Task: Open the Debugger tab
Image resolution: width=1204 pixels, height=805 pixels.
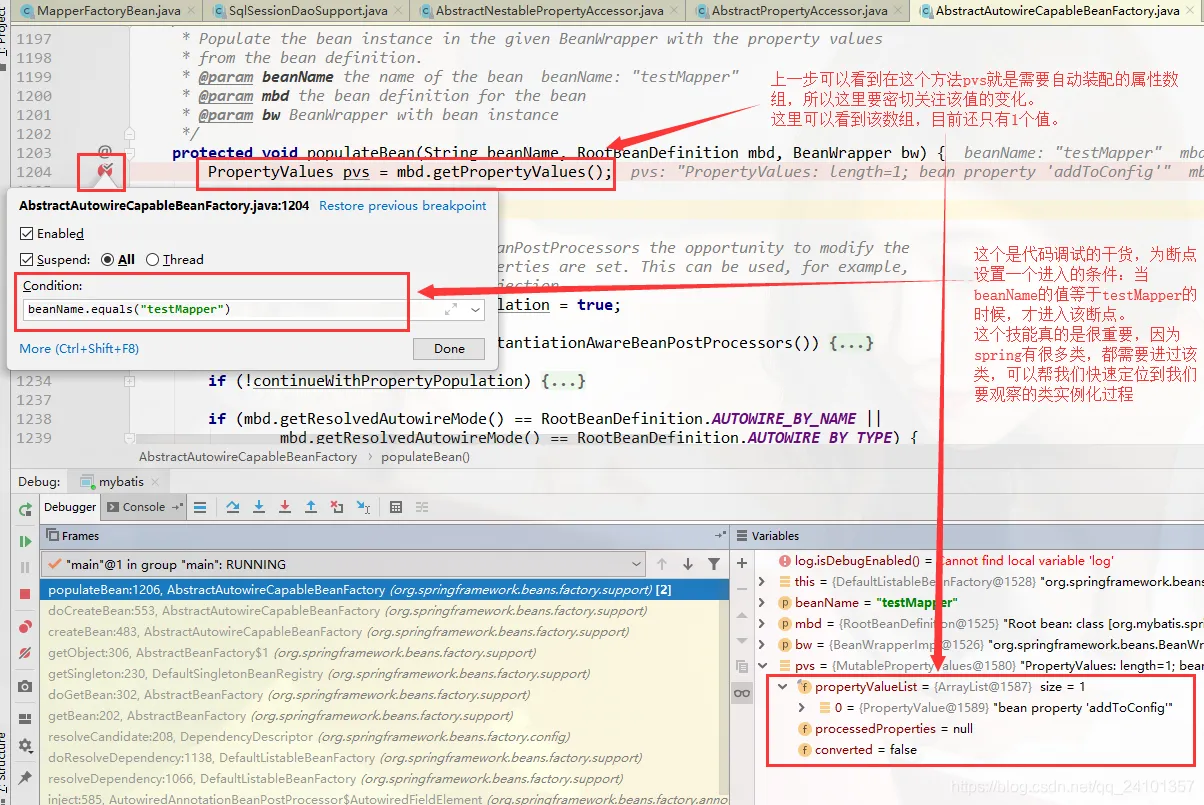Action: click(x=70, y=507)
